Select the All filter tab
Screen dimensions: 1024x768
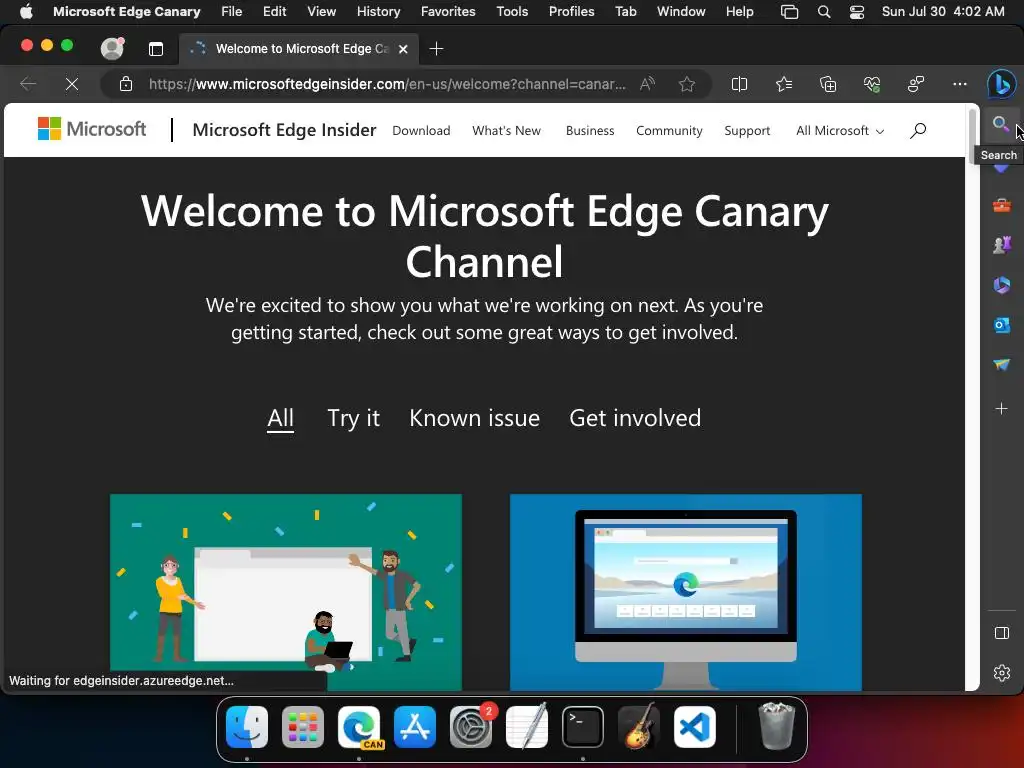click(280, 418)
